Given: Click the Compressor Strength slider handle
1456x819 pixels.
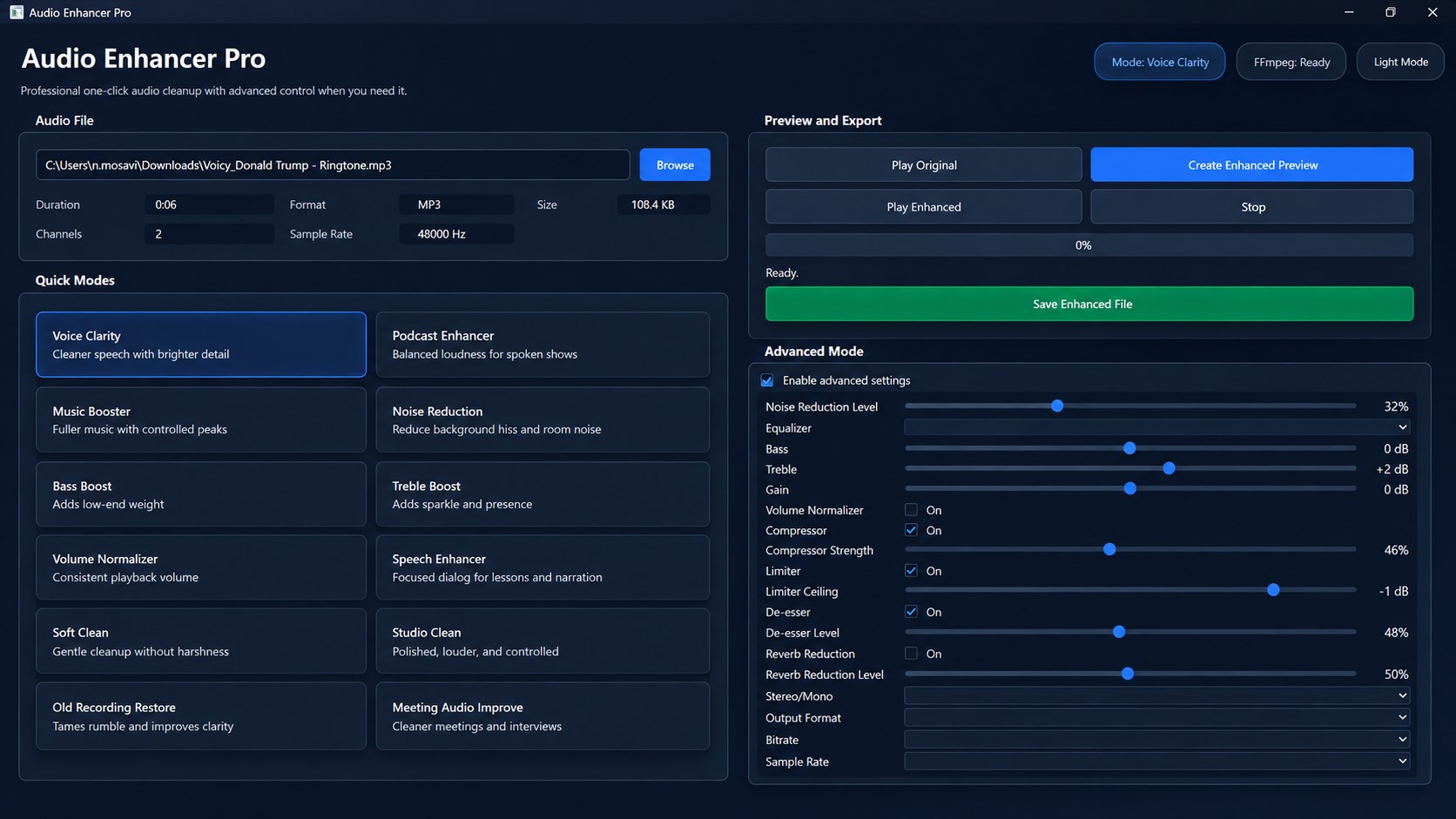Looking at the screenshot, I should [x=1109, y=549].
